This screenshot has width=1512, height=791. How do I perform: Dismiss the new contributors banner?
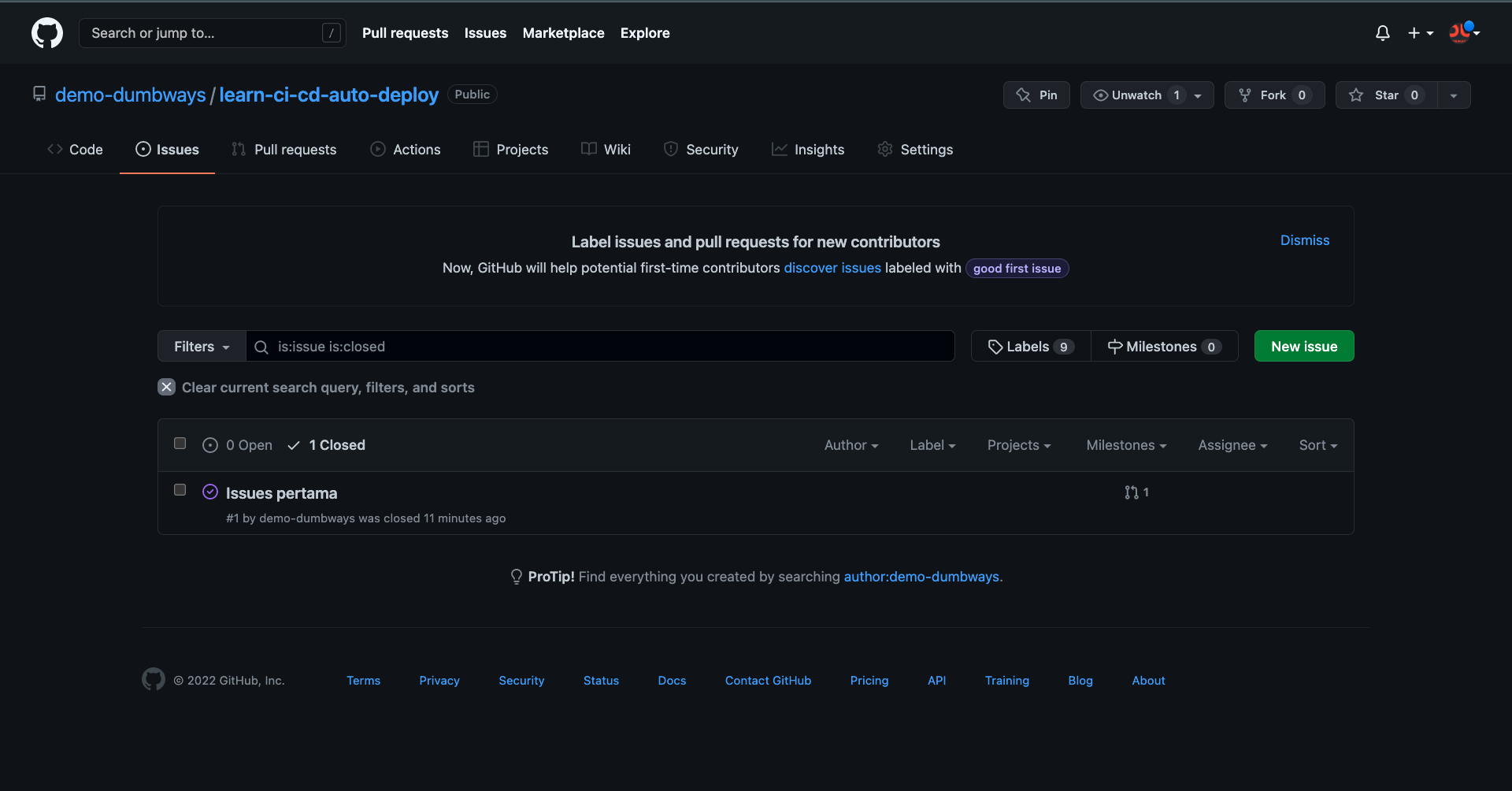pos(1304,240)
